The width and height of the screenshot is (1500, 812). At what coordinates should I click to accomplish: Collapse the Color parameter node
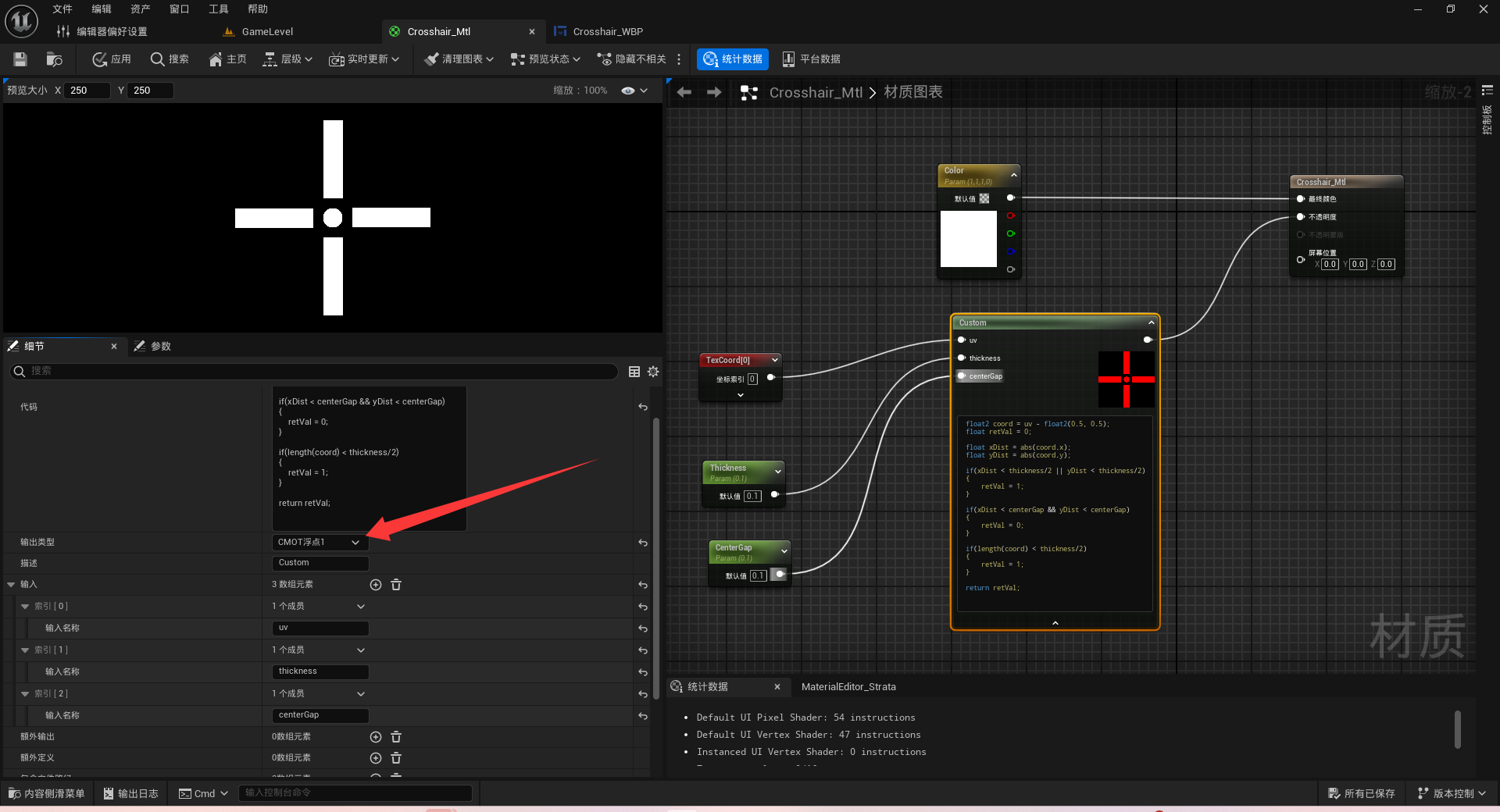(x=1014, y=175)
